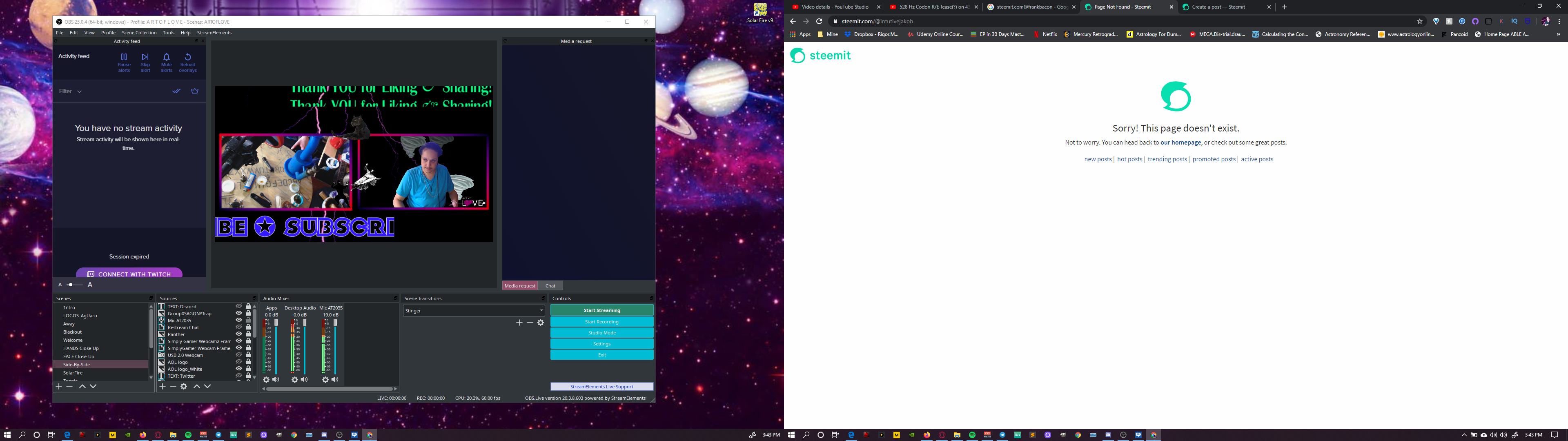Adjust the Desktop Audio volume slider

(x=304, y=346)
